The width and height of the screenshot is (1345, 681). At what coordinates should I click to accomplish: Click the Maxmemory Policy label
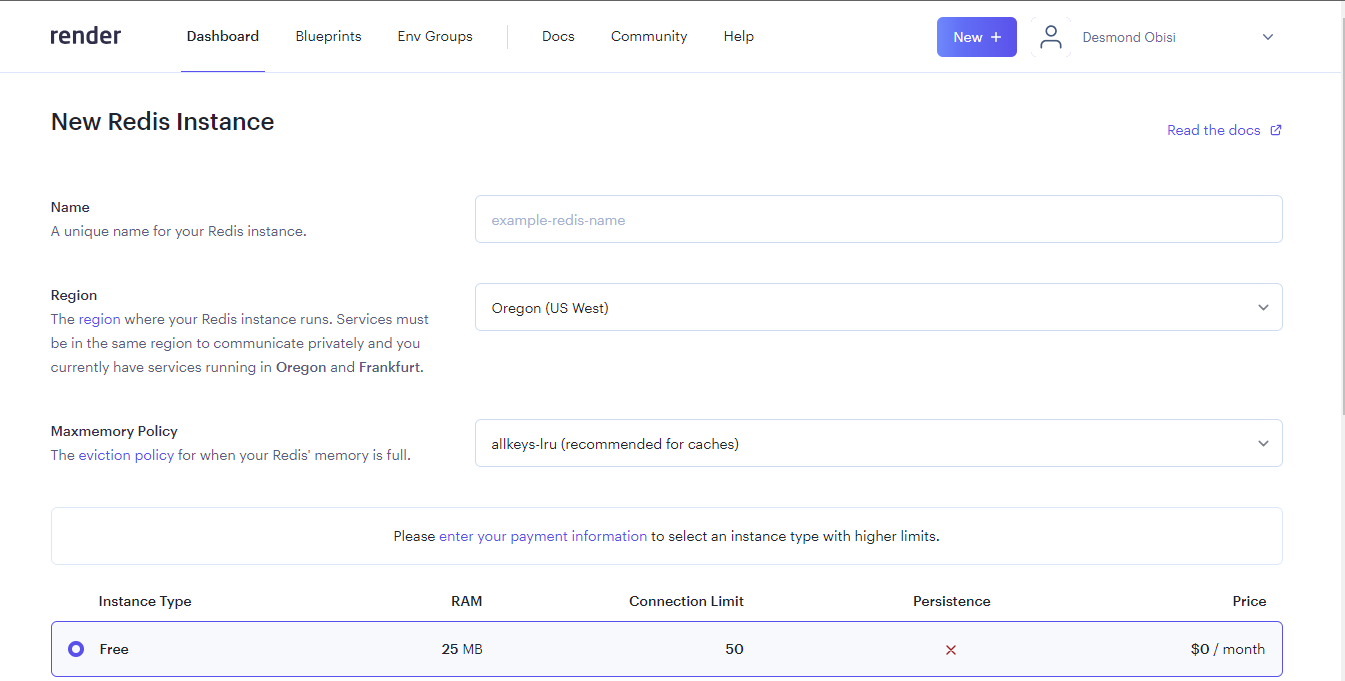114,431
